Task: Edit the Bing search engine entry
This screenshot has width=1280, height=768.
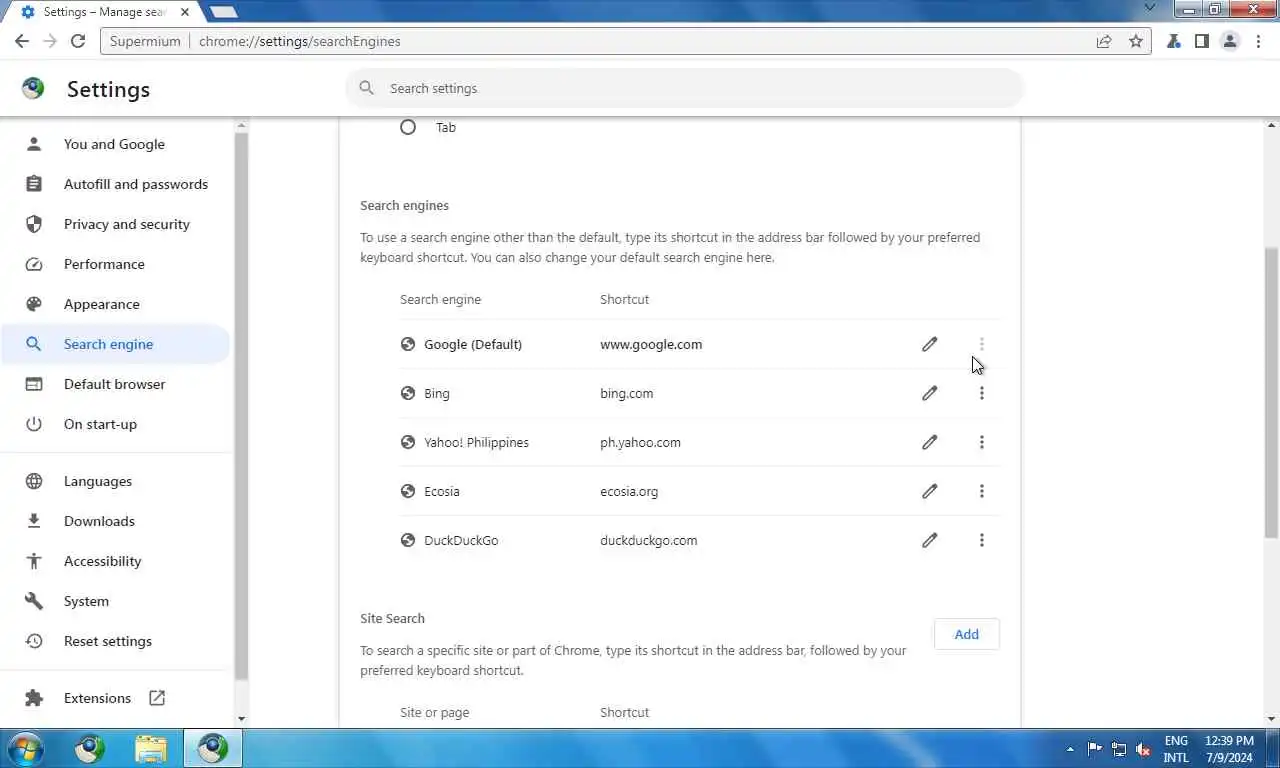Action: 930,393
